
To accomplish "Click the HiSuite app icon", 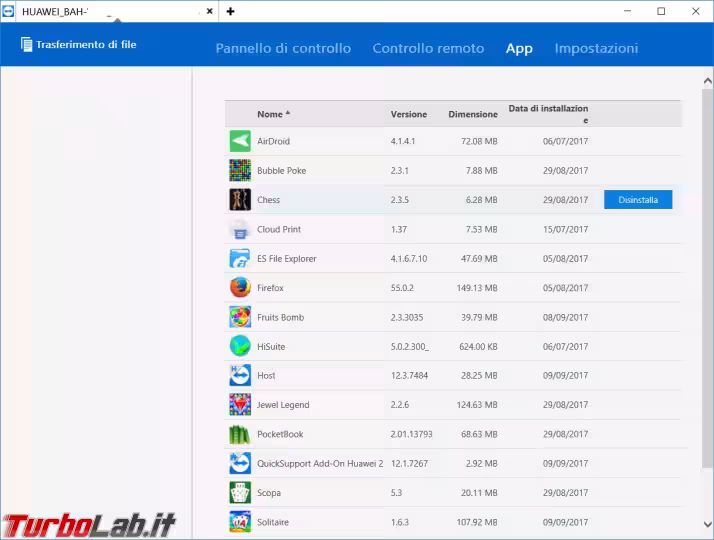I will coord(240,346).
